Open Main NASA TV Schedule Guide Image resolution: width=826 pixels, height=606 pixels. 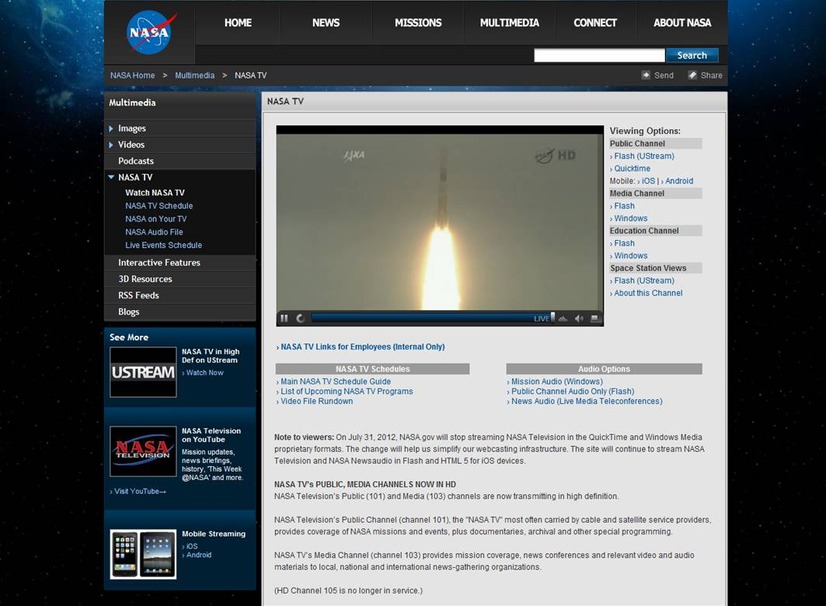click(x=335, y=382)
